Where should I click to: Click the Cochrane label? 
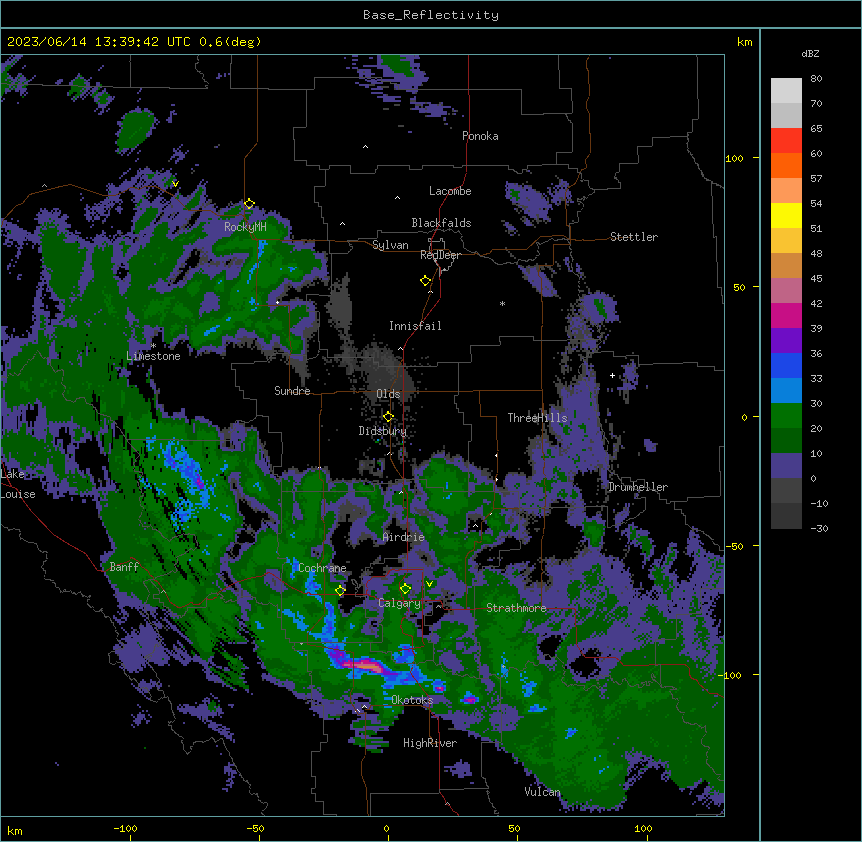[322, 568]
